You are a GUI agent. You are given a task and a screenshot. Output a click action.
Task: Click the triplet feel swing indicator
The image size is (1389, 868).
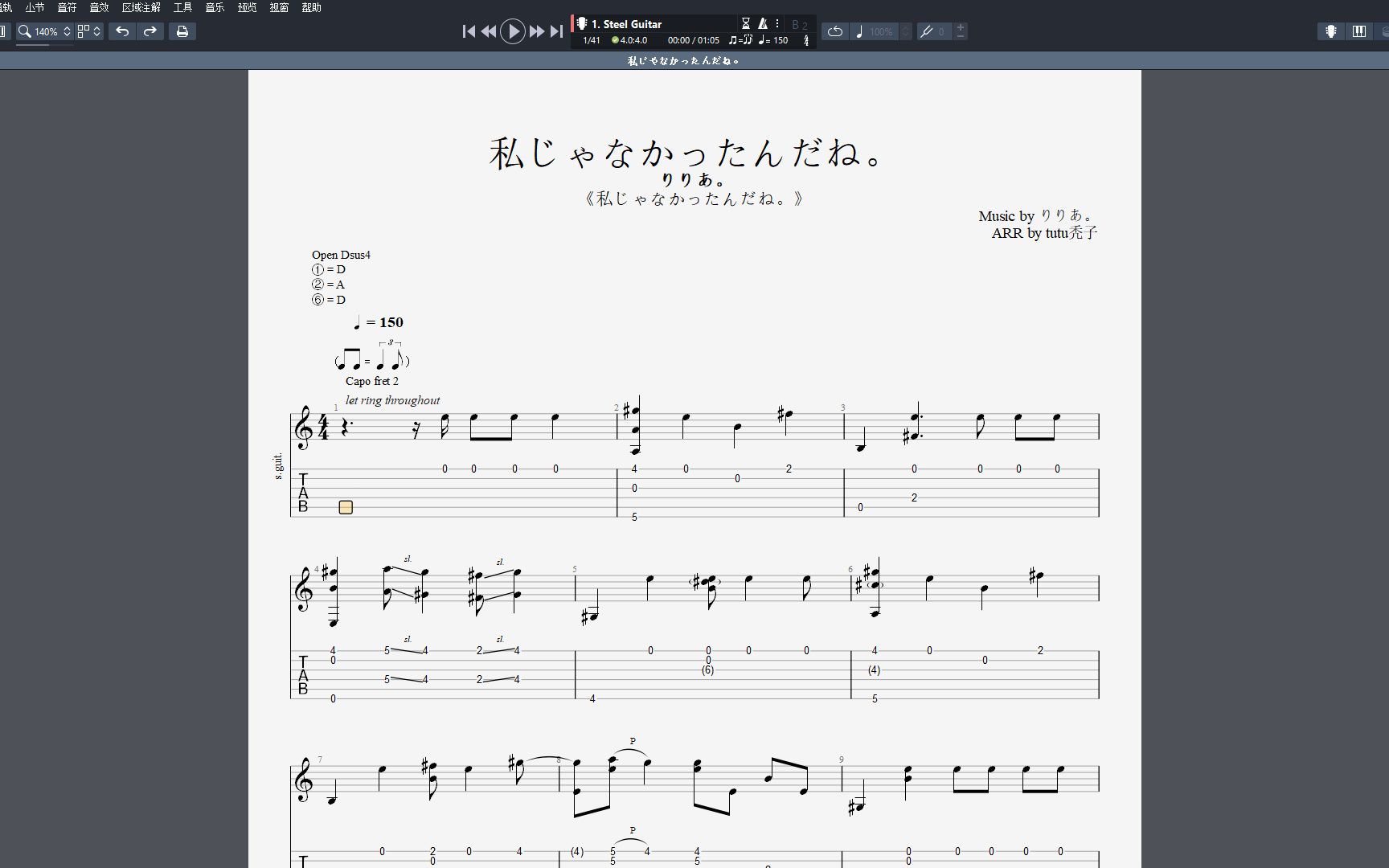[x=740, y=40]
